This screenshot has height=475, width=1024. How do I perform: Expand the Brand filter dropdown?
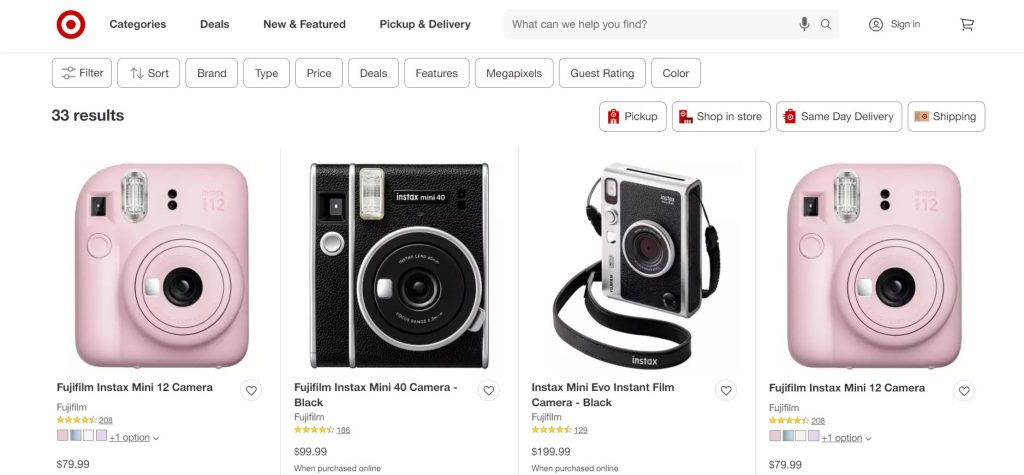pos(212,73)
